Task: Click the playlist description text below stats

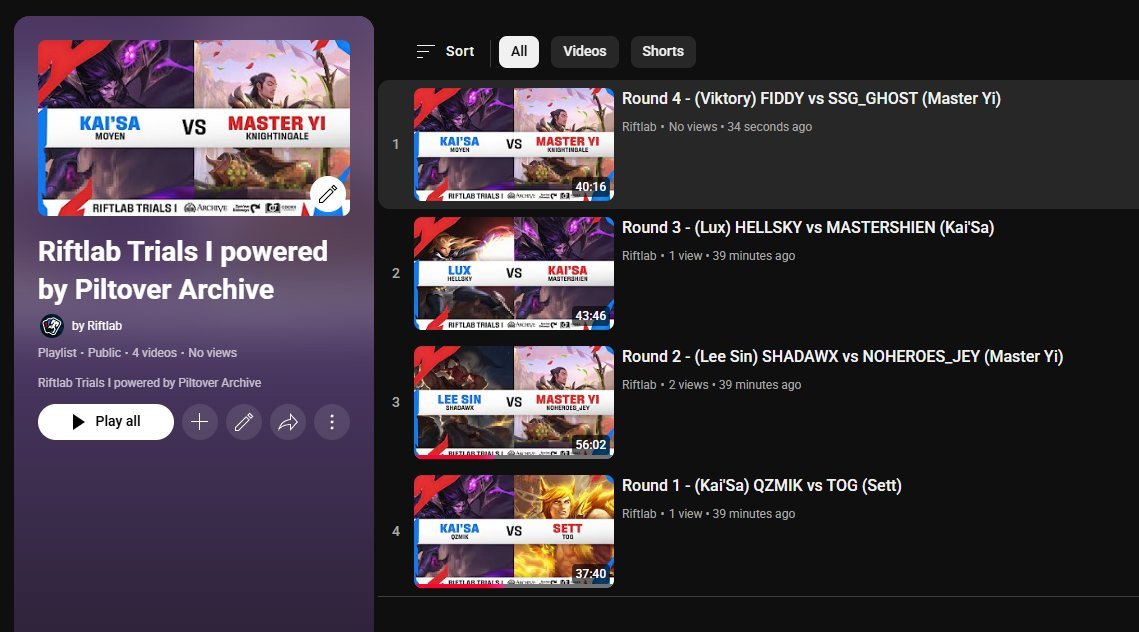Action: [150, 383]
